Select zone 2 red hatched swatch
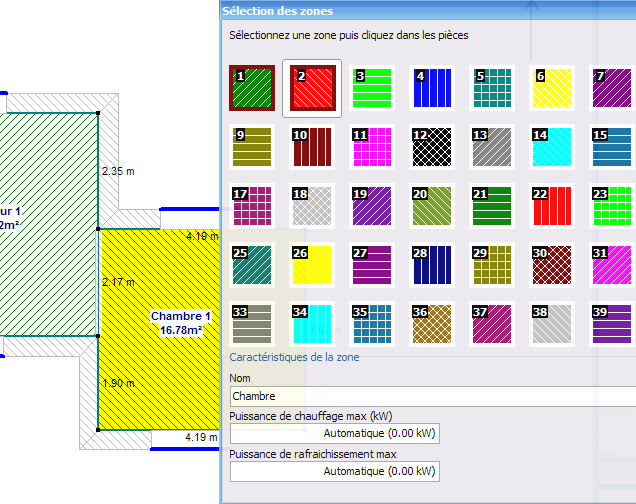636x504 pixels. 312,88
